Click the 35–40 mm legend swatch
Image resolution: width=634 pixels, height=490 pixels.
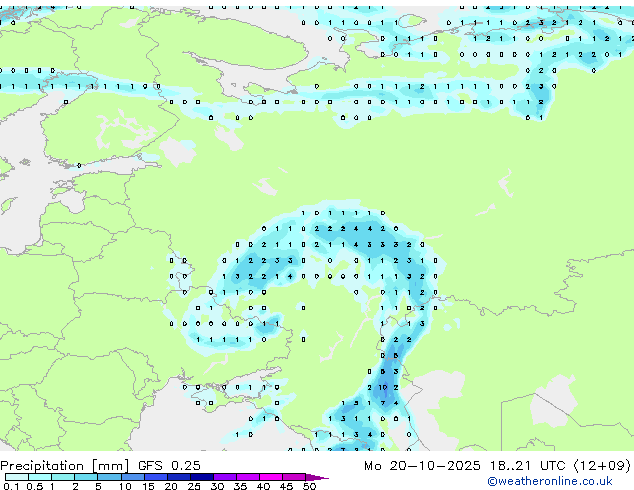(x=247, y=477)
